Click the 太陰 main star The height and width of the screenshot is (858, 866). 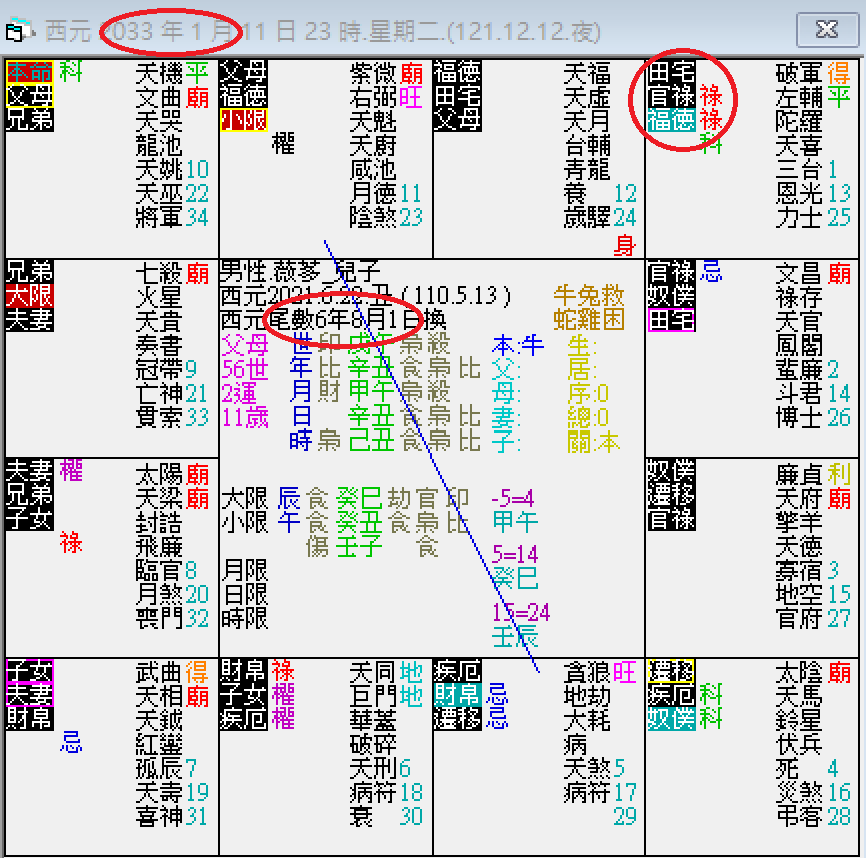pos(799,672)
